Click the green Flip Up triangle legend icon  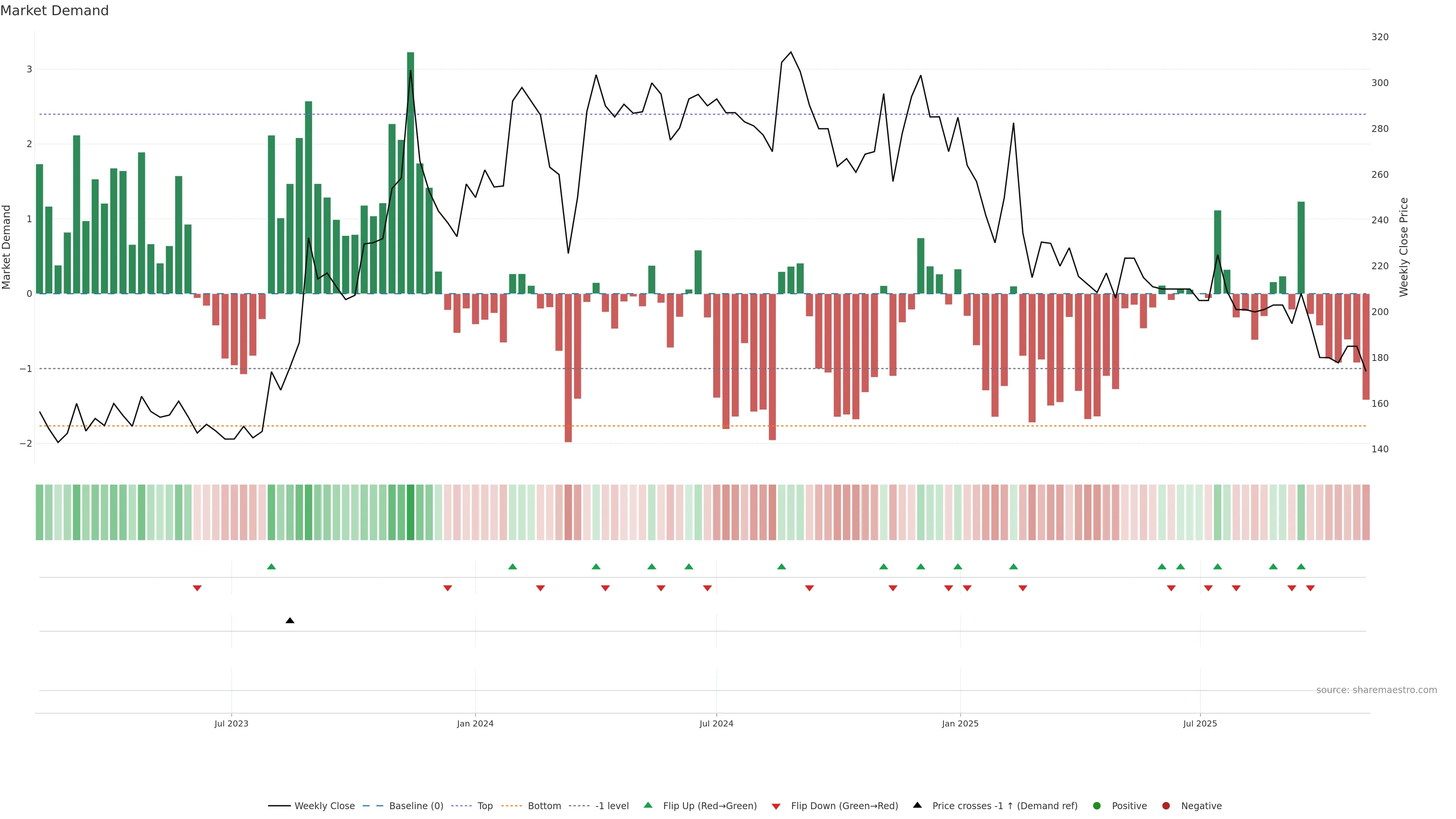648,805
